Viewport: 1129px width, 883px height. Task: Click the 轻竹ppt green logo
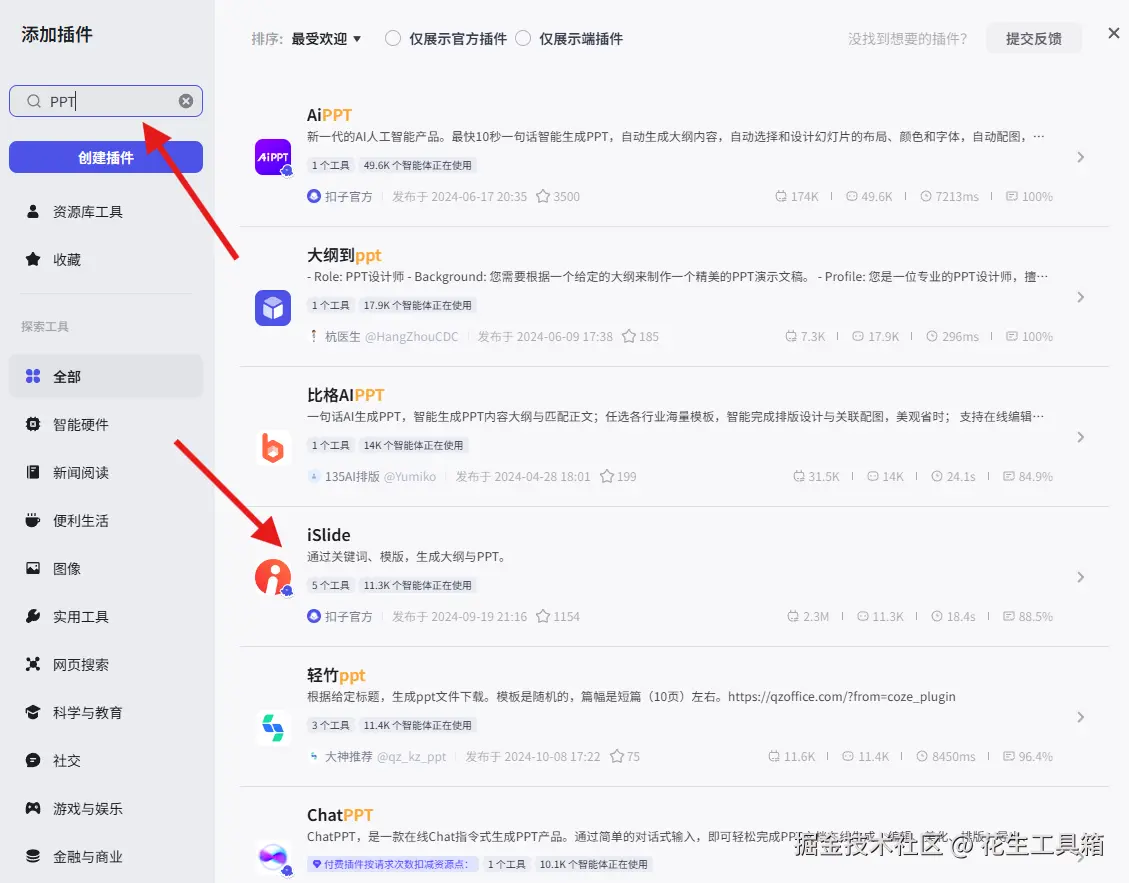point(273,727)
